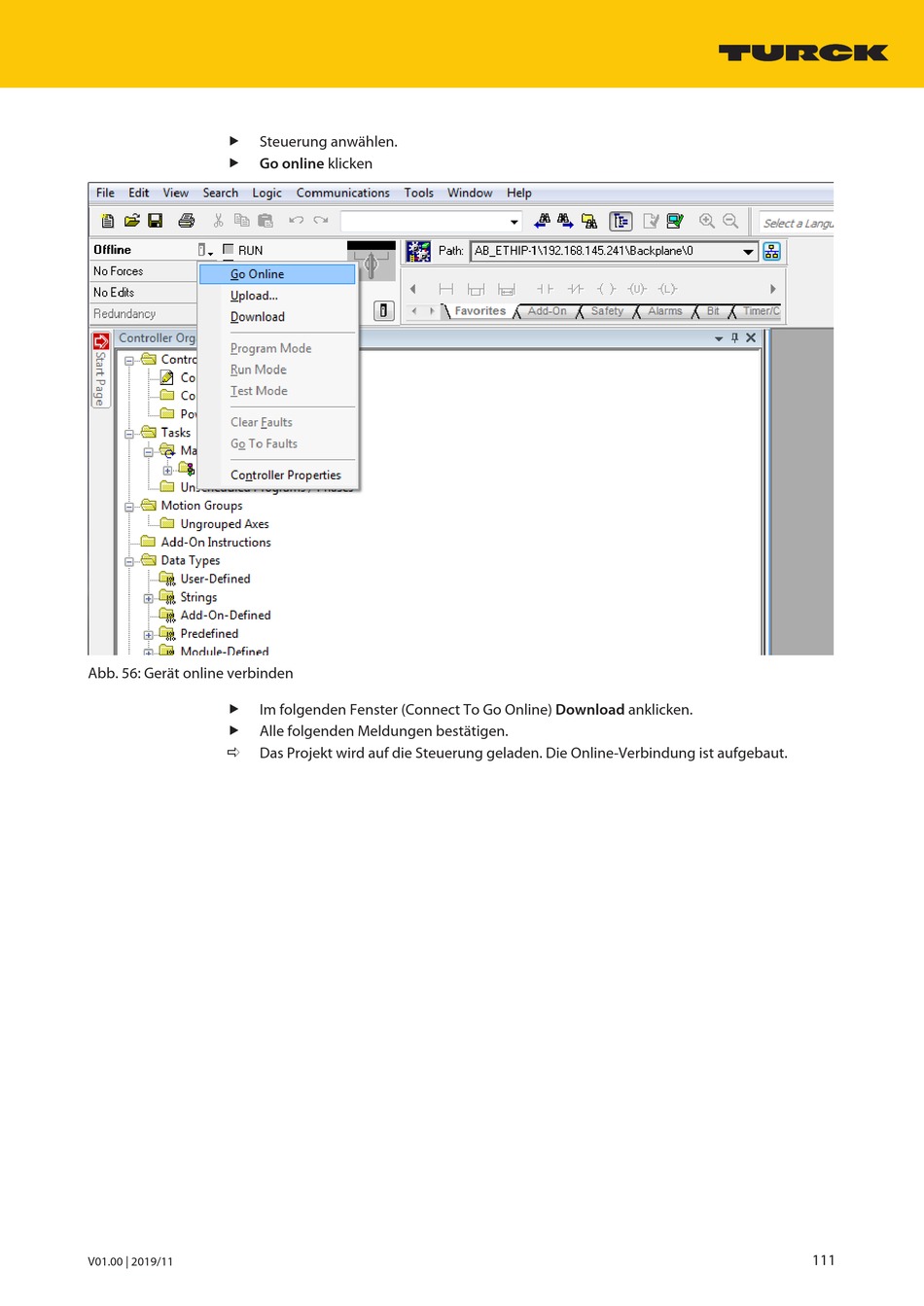Click the Zoom In magnifier icon
The width and height of the screenshot is (924, 1306).
pos(707,221)
